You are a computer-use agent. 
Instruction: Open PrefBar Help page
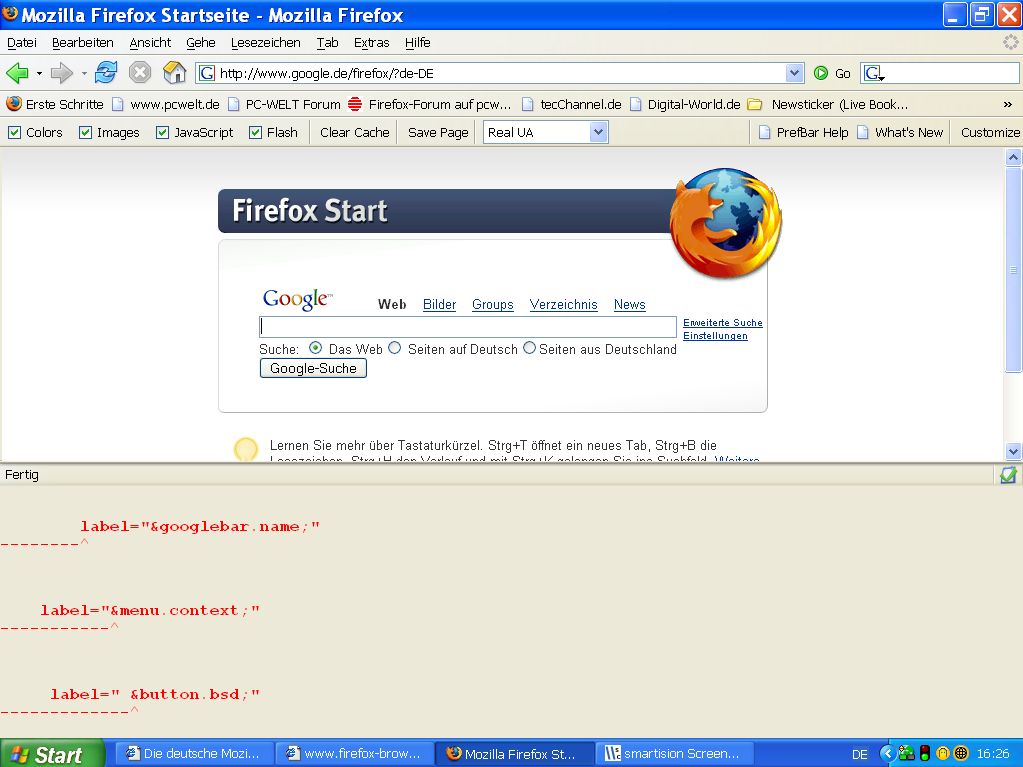(x=804, y=132)
